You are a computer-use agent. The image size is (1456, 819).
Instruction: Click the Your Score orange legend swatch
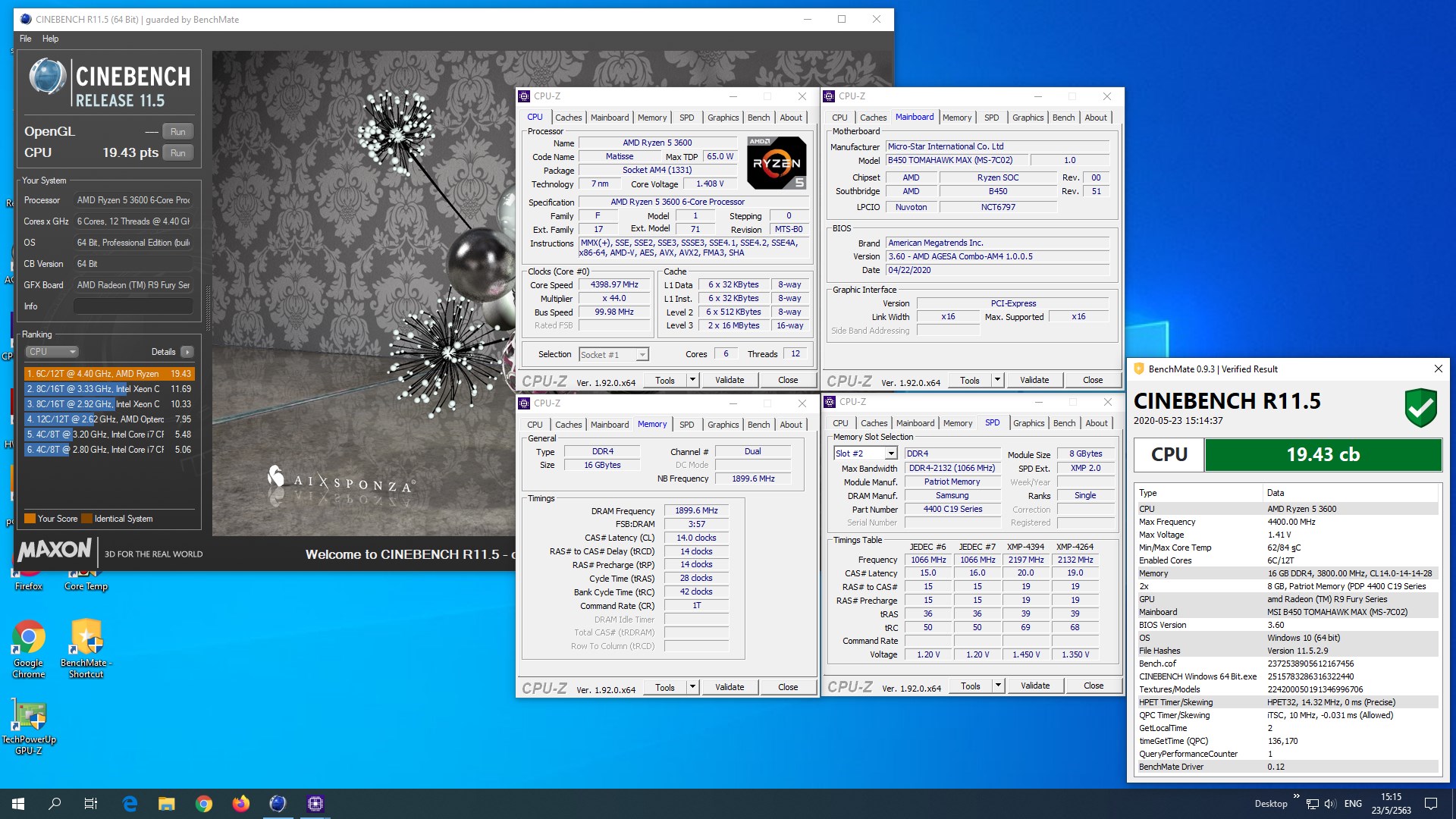point(30,519)
